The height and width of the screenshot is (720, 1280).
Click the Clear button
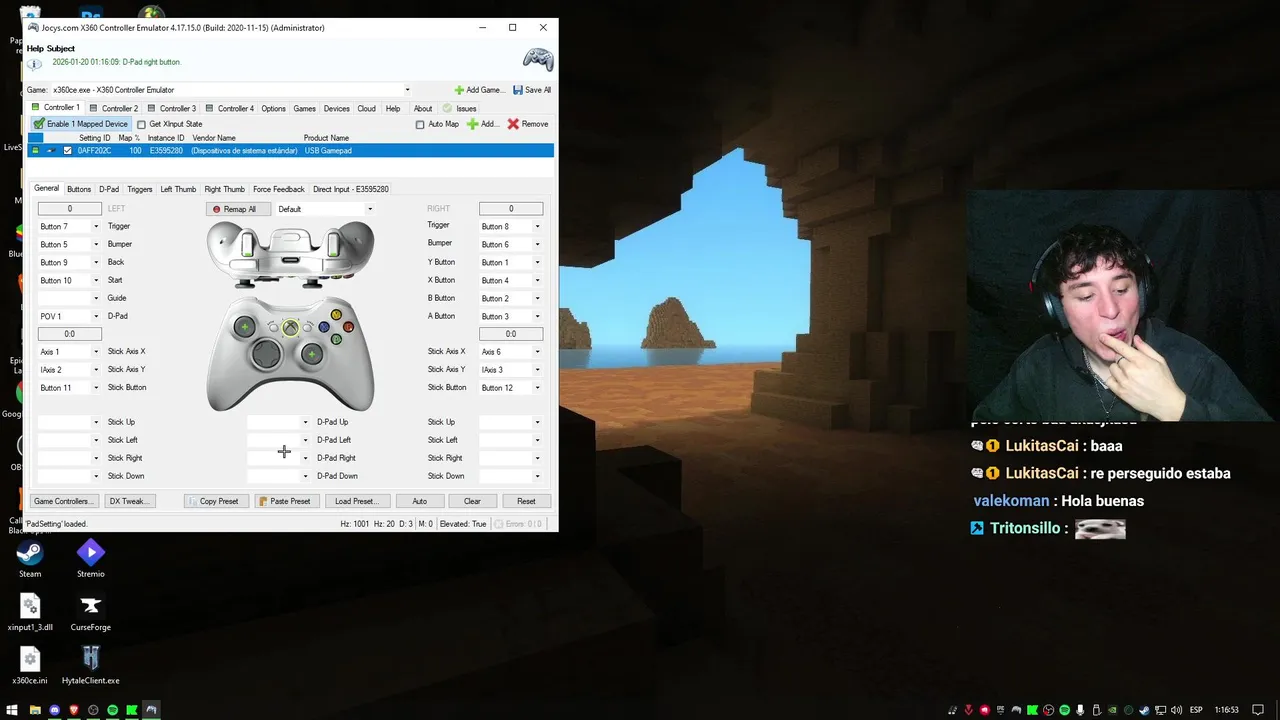472,501
